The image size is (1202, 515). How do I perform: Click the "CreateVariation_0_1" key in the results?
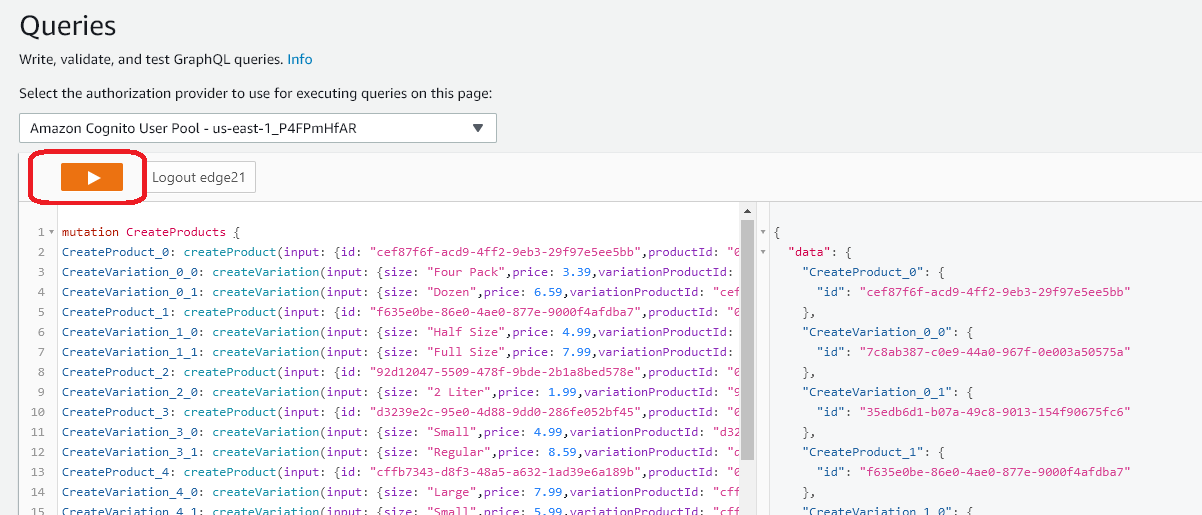[871, 392]
